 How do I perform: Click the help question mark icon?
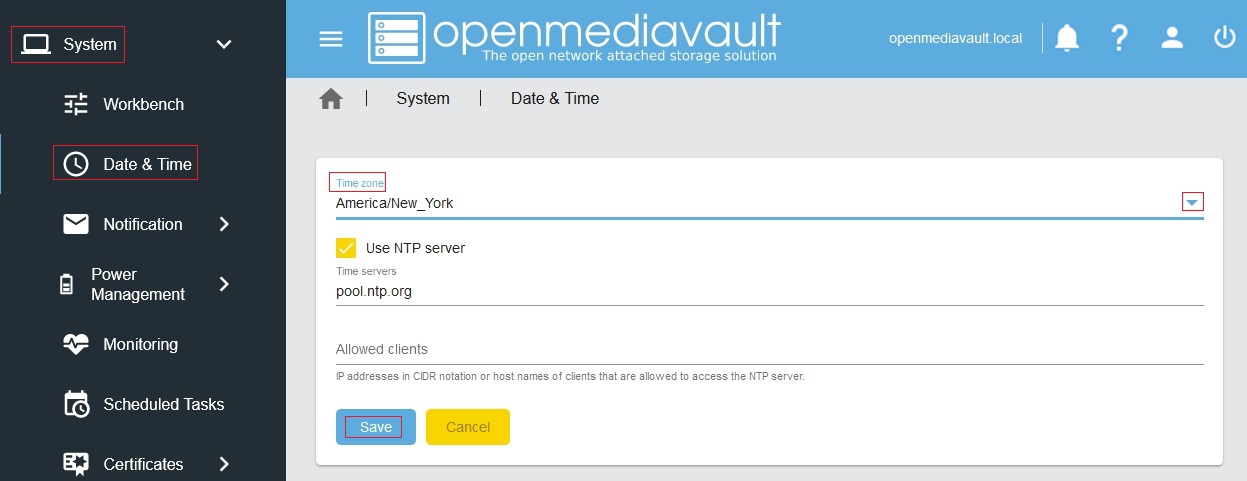1120,38
